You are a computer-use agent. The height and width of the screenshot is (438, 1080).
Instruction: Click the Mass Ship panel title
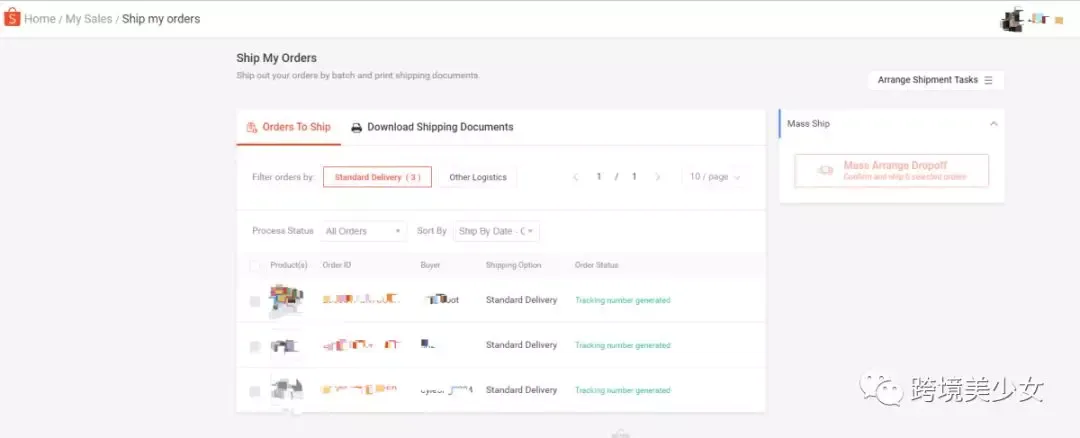(809, 124)
